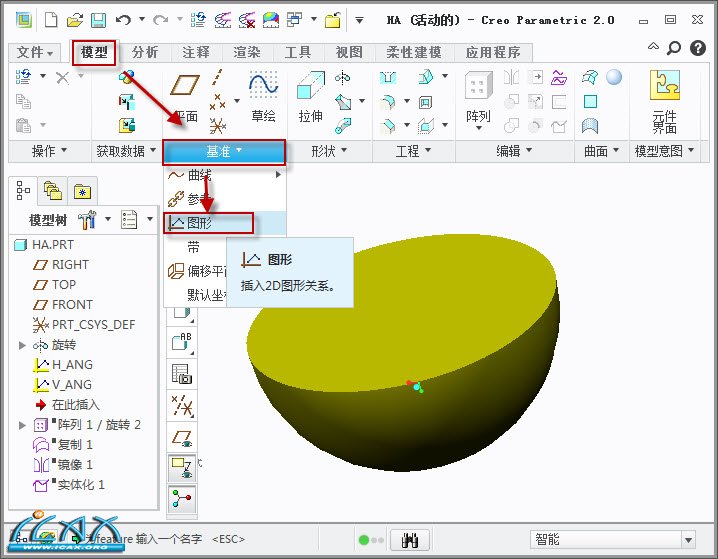Screen dimensions: 718x559
Task: Choose 曲线 in the datum menu
Action: click(x=224, y=175)
